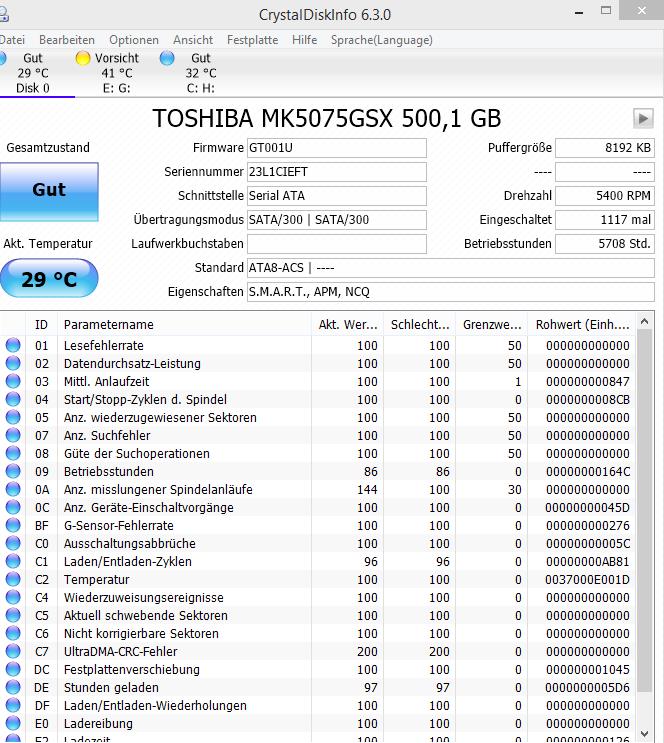Screen dimensions: 664x743
Task: Click status icon of Laden/Entladen-Zyklen row
Action: pyautogui.click(x=13, y=561)
